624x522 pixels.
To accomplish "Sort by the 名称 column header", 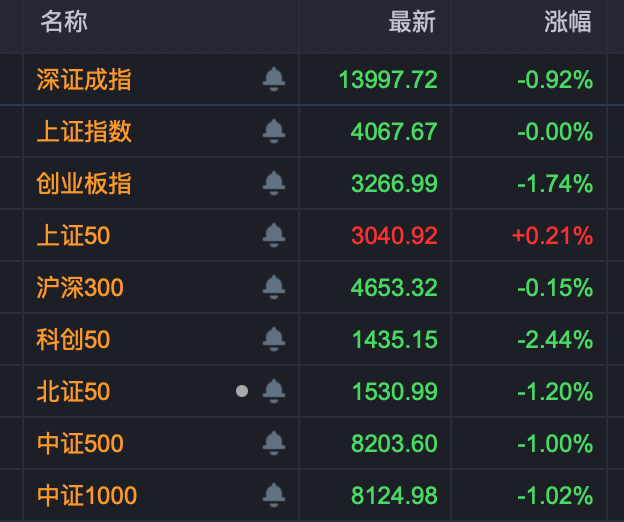I will (64, 23).
